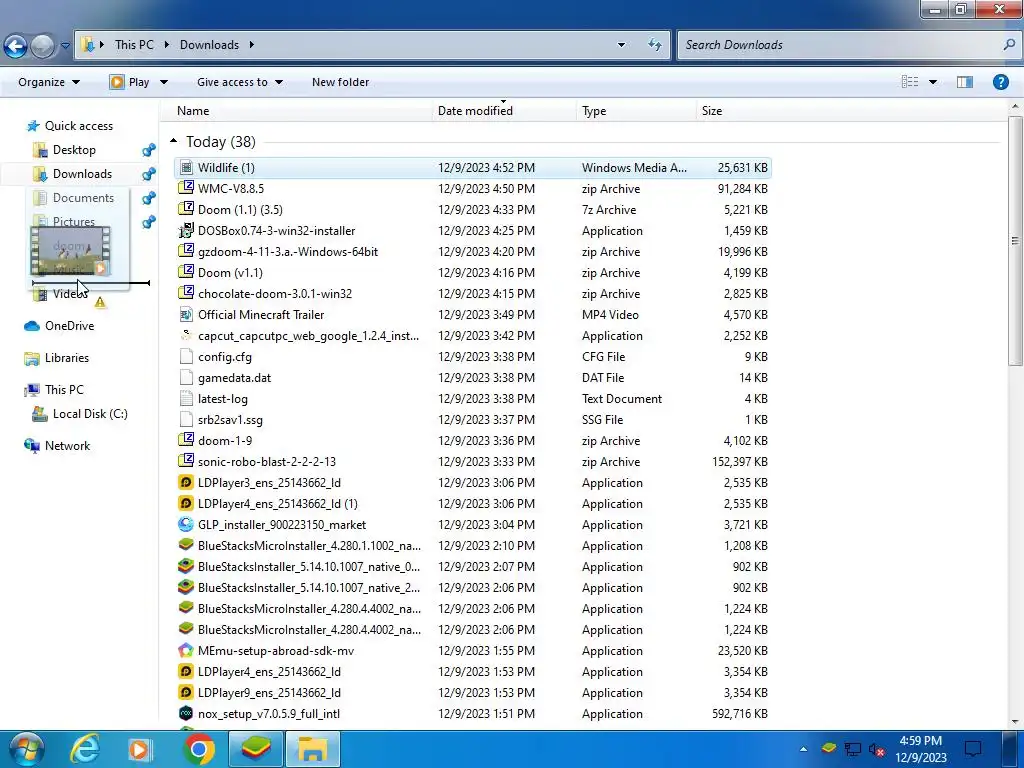
Task: Select This PC in navigation pane
Action: [x=64, y=390]
